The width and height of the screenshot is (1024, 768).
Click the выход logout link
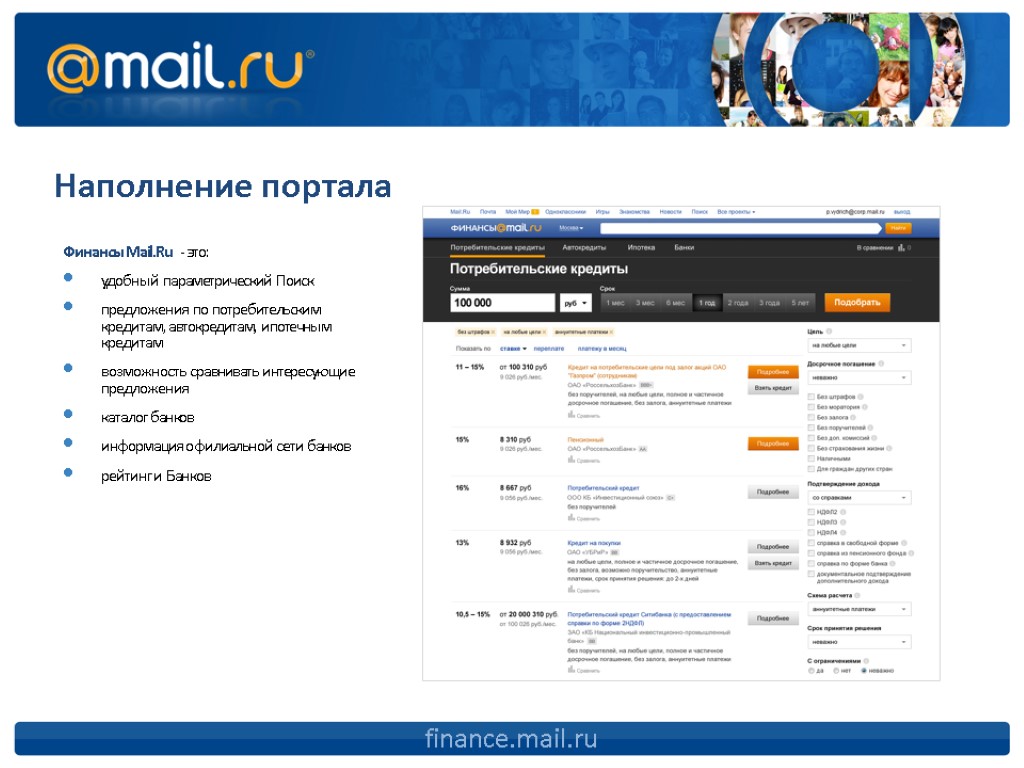(x=901, y=212)
